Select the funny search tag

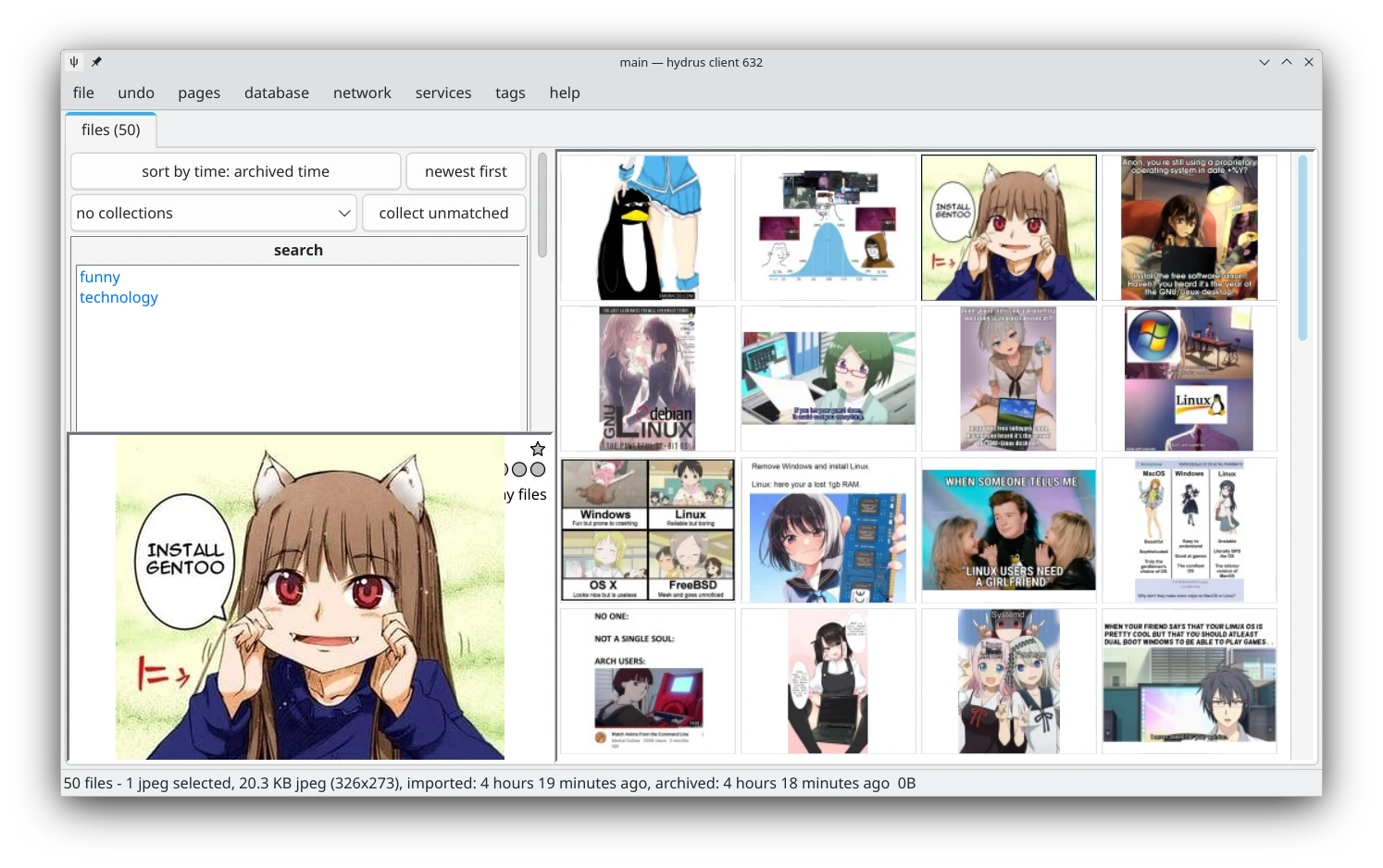click(x=99, y=277)
